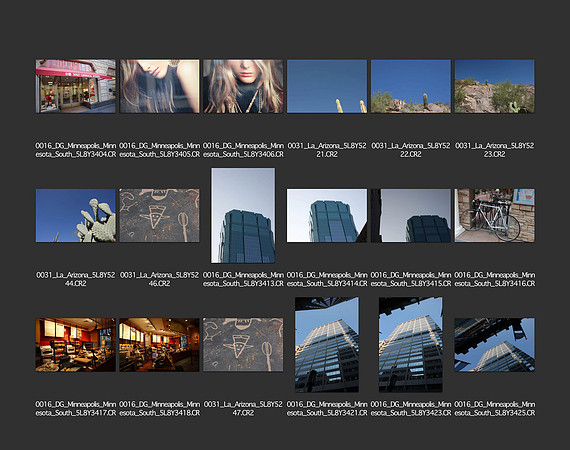Screen dimensions: 570x450
Task: Select the storefront thumbnail SL8Y3404
Action: (x=76, y=86)
